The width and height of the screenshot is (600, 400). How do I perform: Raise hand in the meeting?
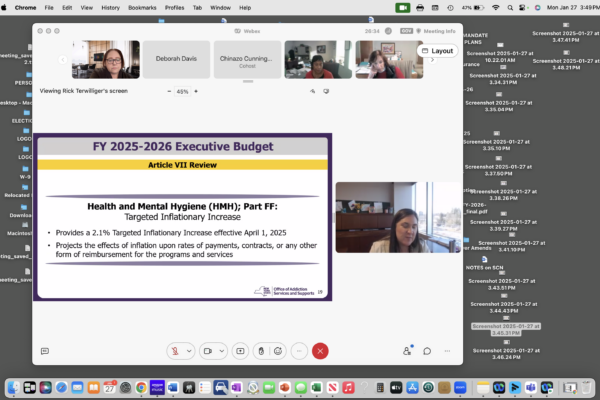coord(261,351)
